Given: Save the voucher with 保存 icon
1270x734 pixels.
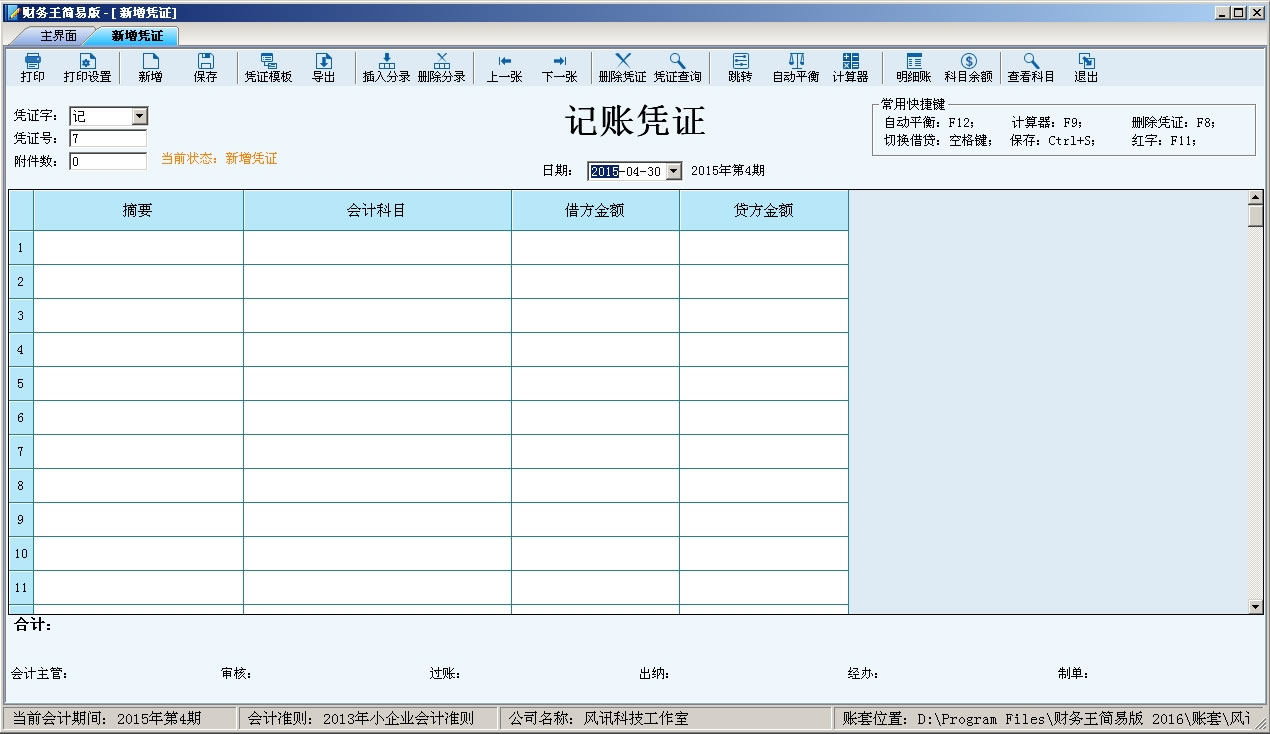Looking at the screenshot, I should tap(205, 68).
